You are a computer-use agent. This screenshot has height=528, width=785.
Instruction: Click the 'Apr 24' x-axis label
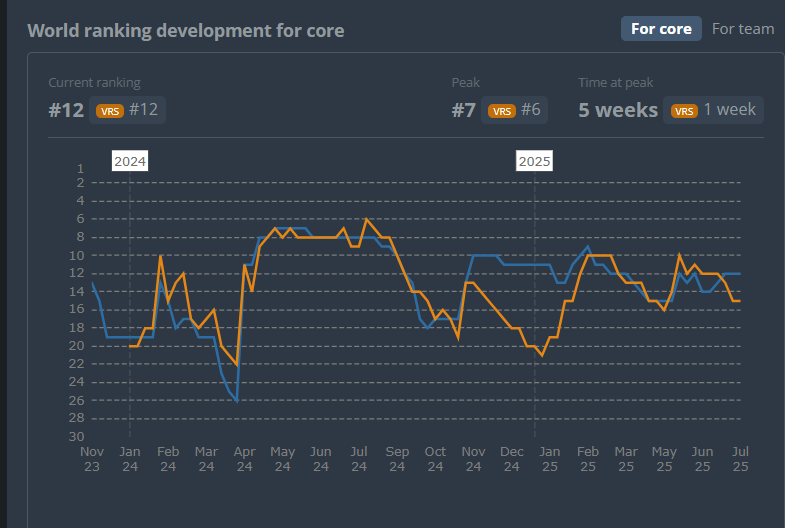tap(244, 459)
